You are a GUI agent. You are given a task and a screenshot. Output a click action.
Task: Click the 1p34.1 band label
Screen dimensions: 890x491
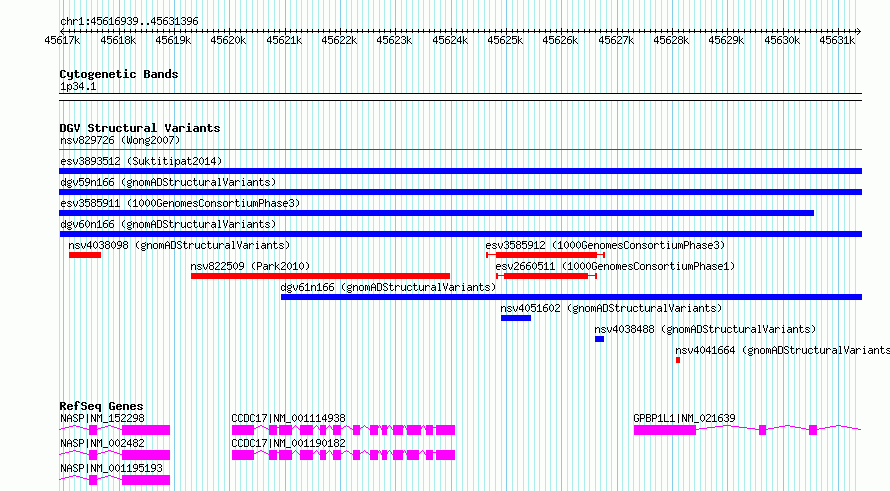coord(78,87)
